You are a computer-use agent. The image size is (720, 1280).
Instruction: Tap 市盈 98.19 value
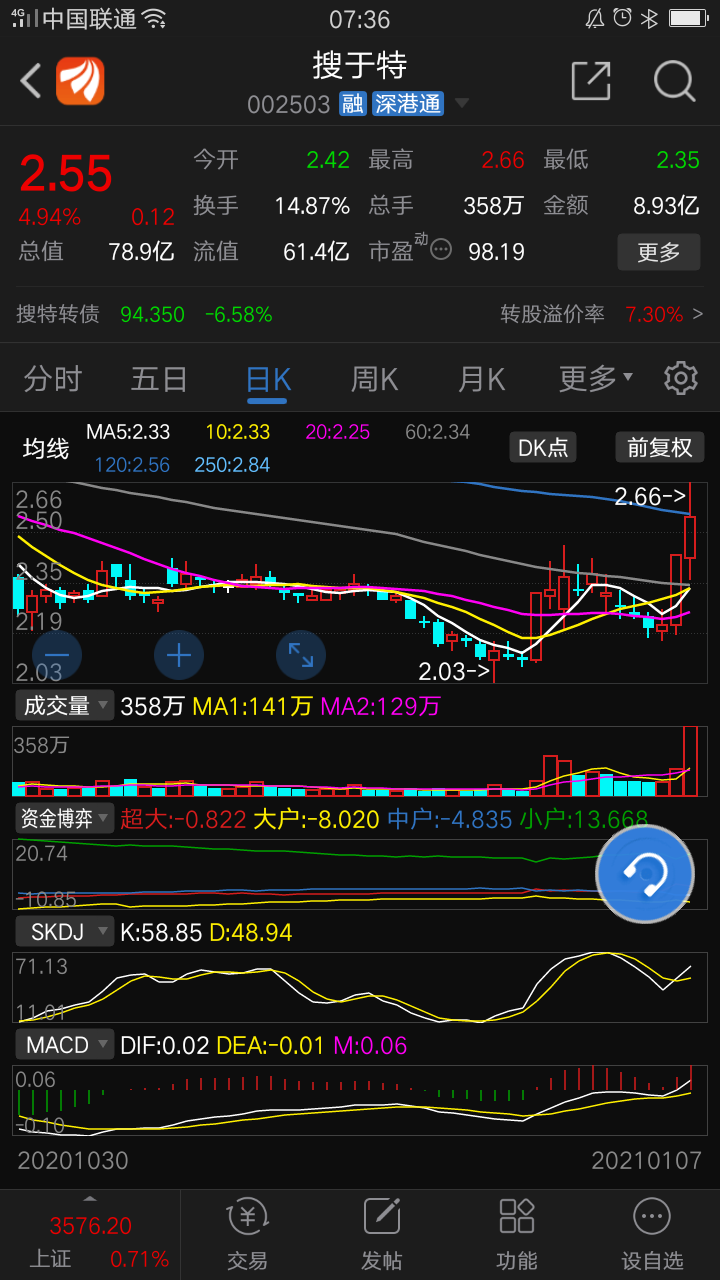click(x=496, y=251)
